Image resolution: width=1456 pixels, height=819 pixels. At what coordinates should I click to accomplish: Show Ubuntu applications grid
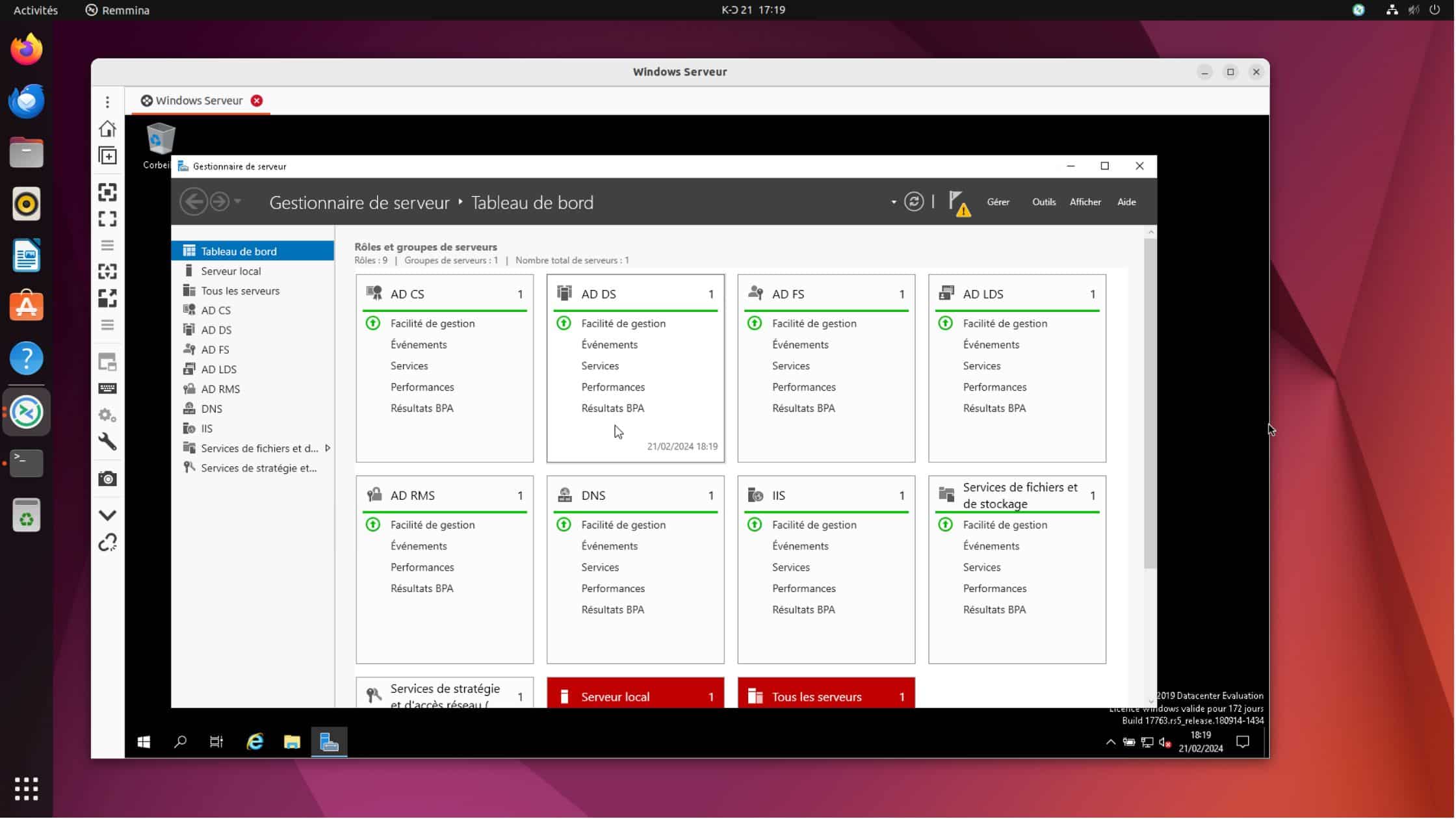click(27, 789)
